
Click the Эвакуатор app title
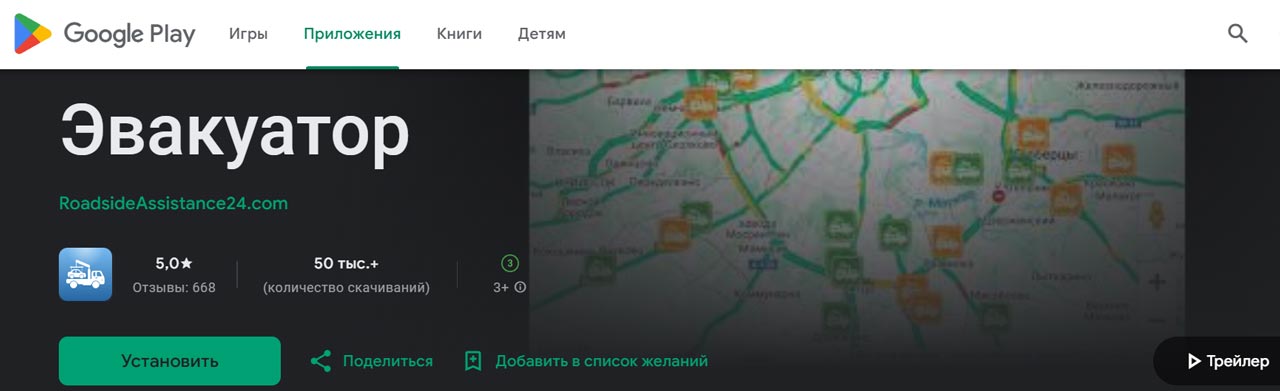tap(235, 131)
